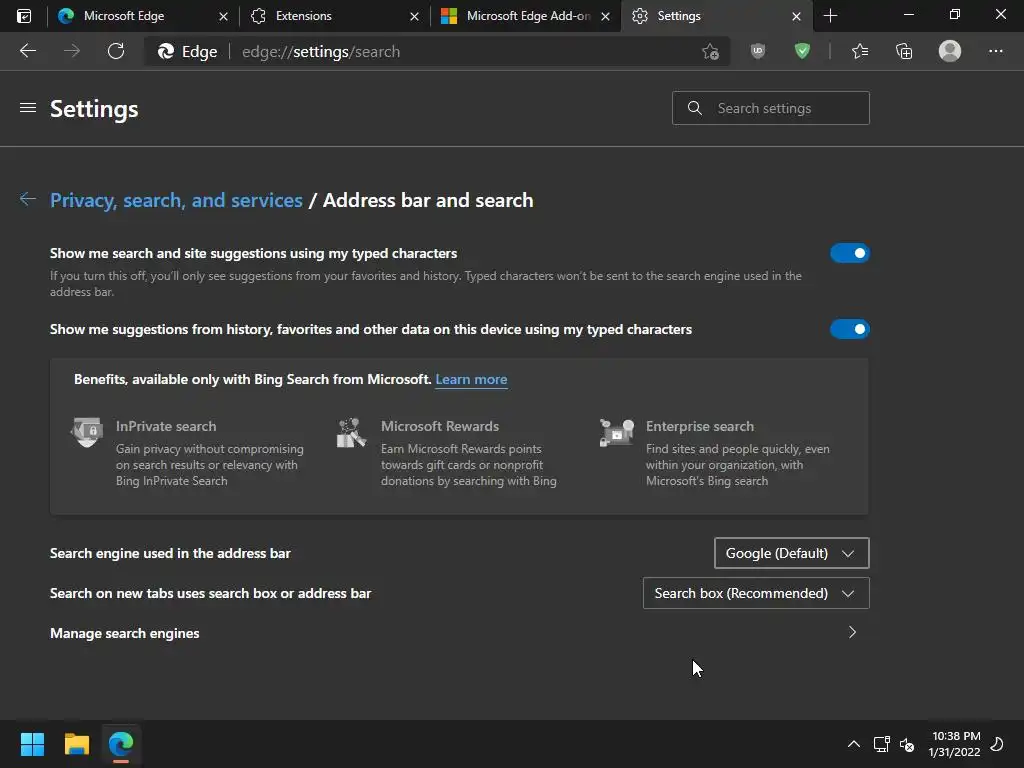Click the Microsoft Rewards heading
This screenshot has width=1024, height=768.
[440, 426]
